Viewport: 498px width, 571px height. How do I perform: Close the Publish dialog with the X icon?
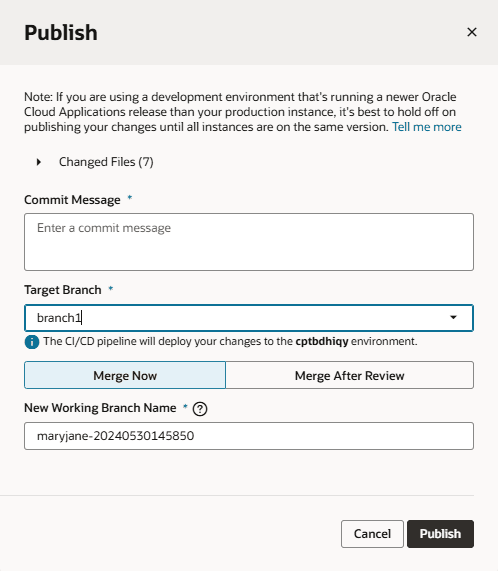pos(472,32)
